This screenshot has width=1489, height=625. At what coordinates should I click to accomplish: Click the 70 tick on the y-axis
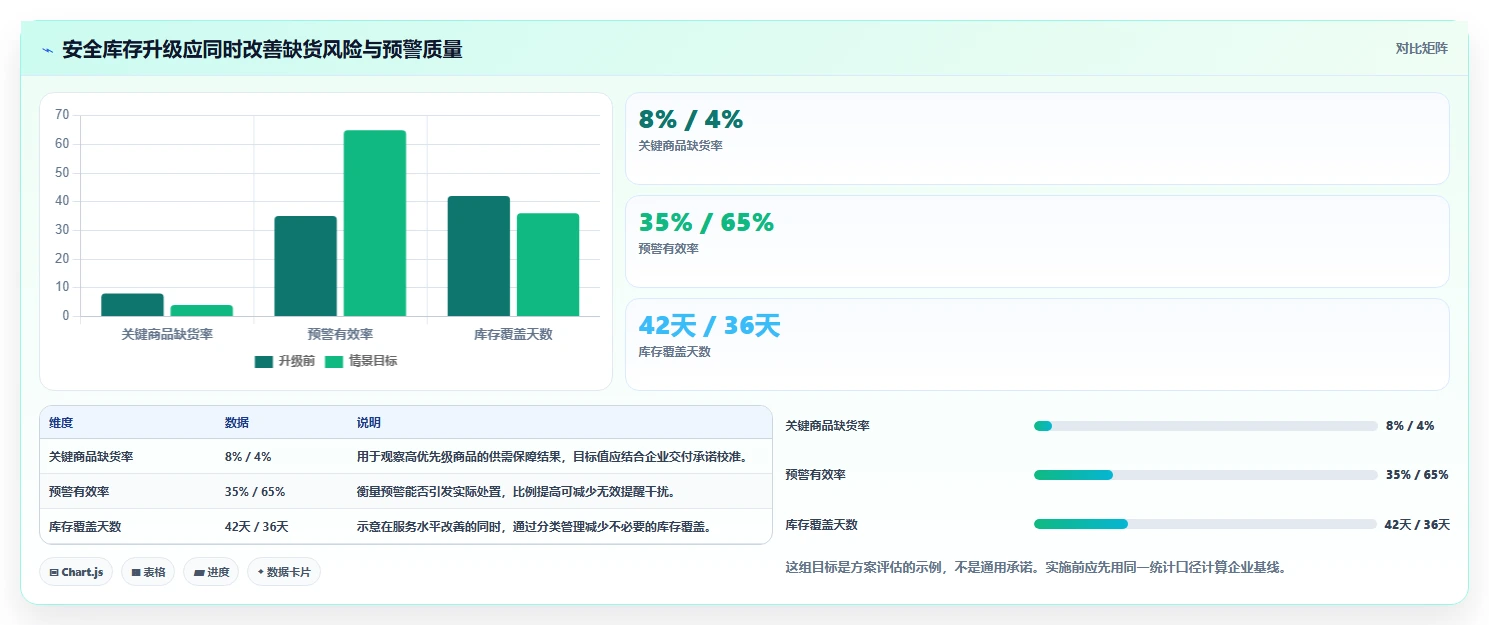(62, 115)
